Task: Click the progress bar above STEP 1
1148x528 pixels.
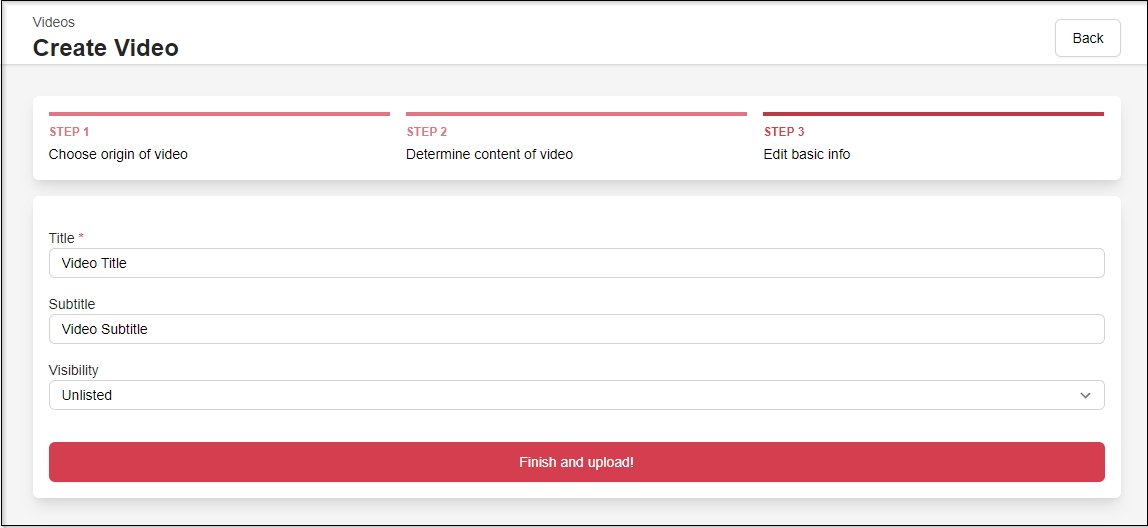Action: tap(219, 114)
